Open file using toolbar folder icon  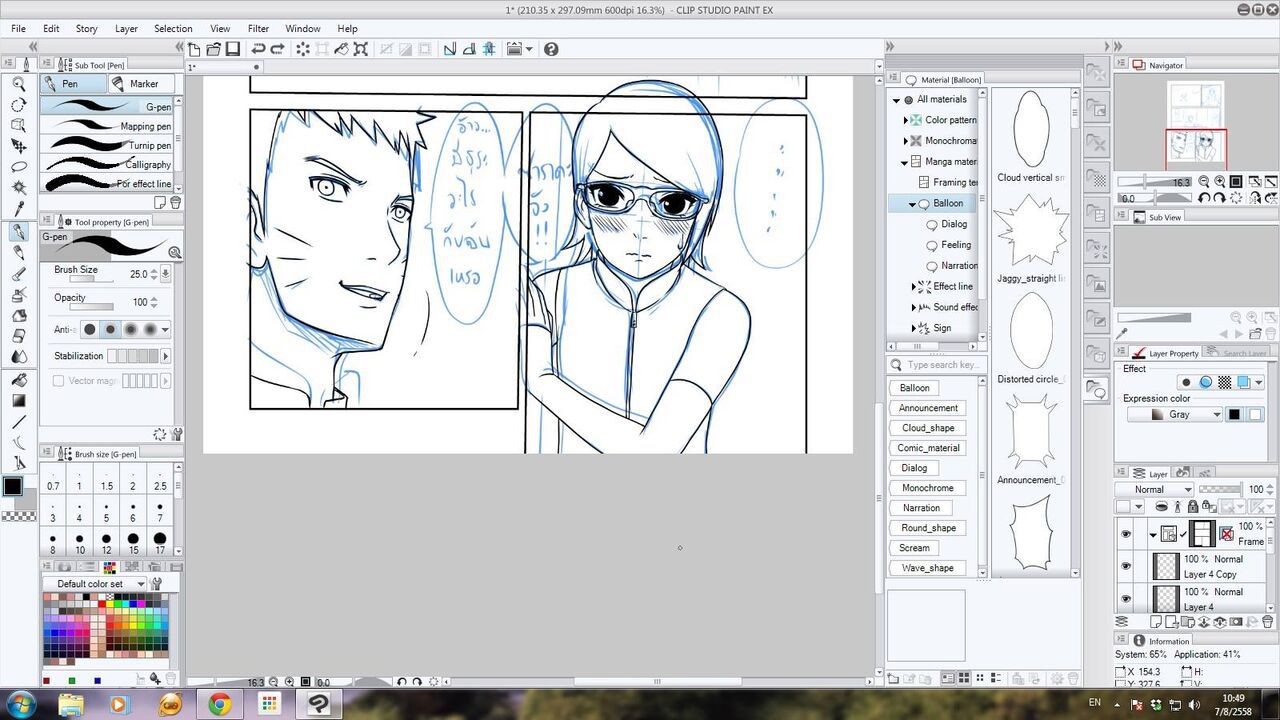(x=213, y=49)
